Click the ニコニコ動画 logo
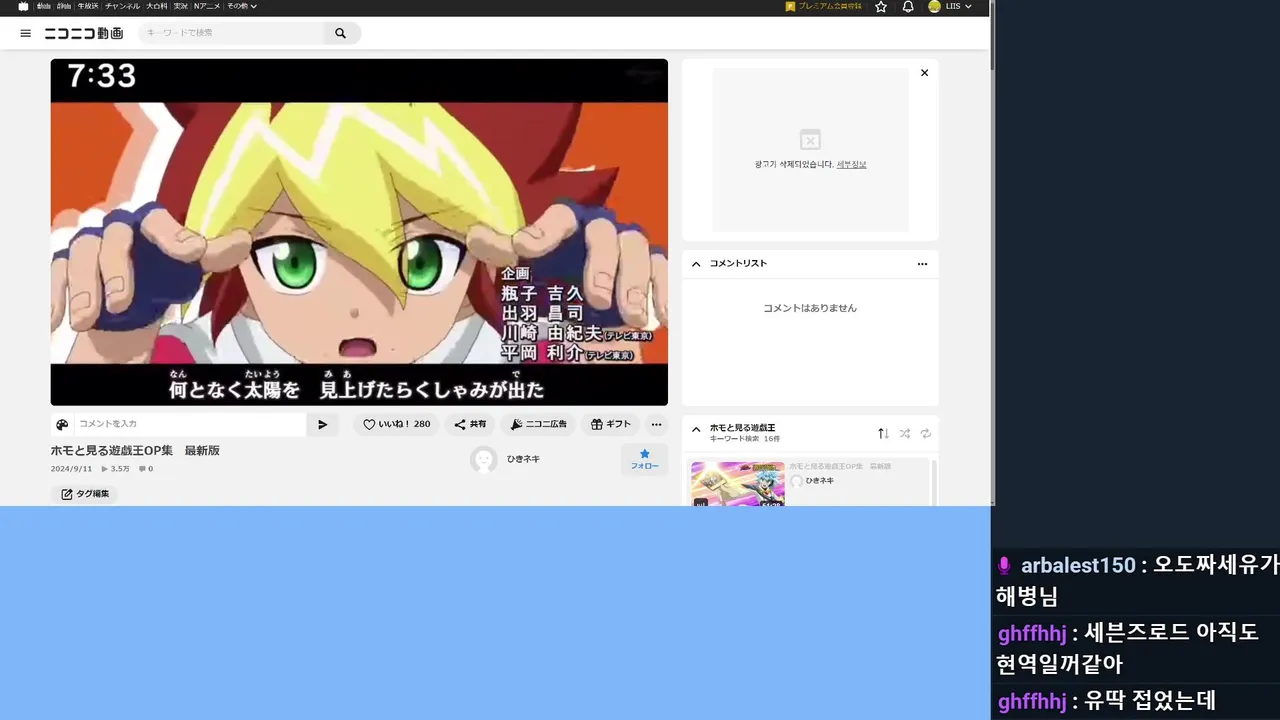This screenshot has width=1280, height=720. [x=84, y=33]
